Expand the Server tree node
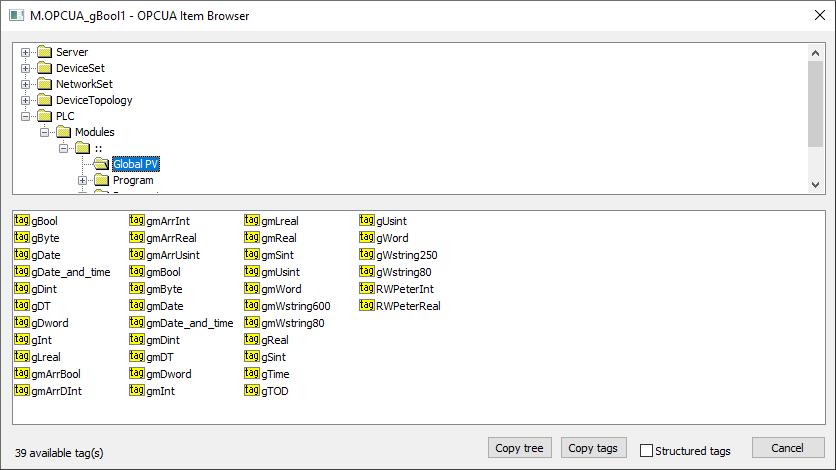Screen dimensions: 836x470 click(26, 52)
